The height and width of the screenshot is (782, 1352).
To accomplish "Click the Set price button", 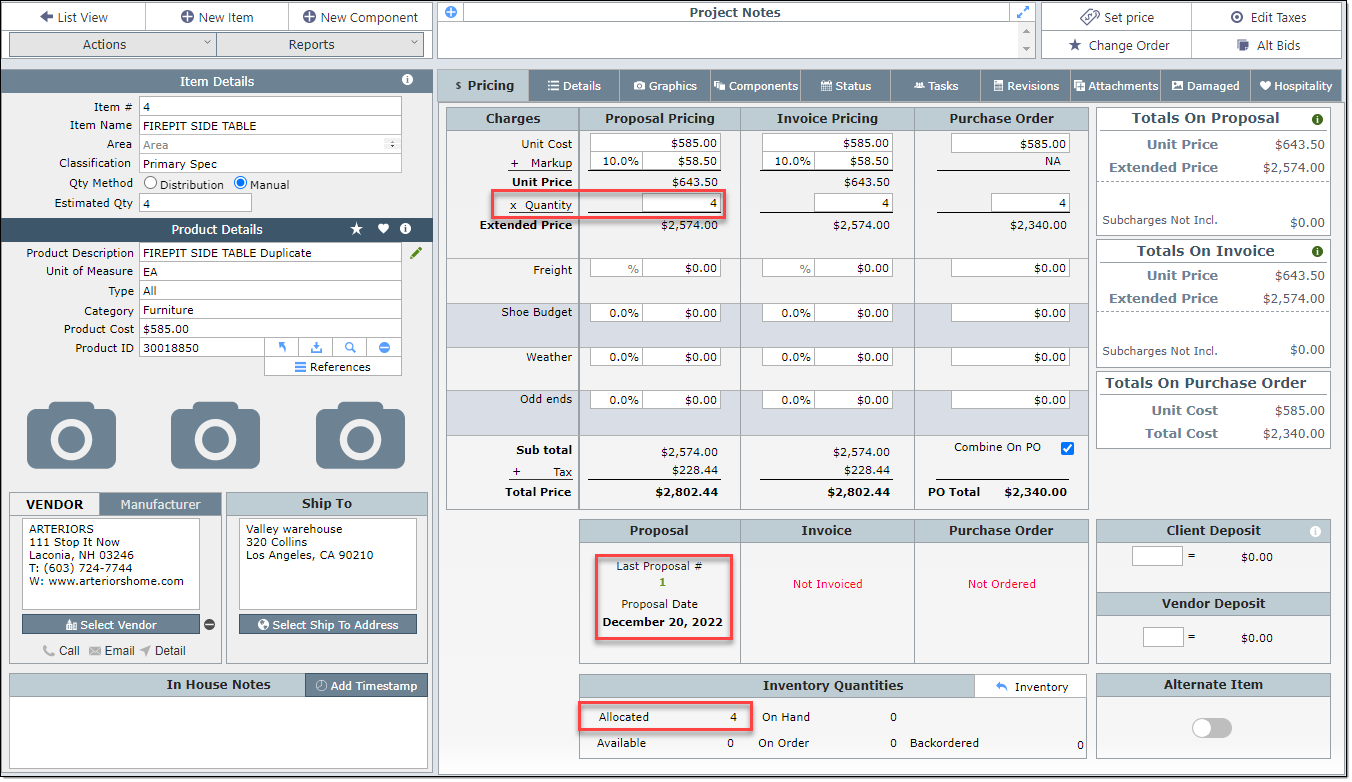I will (1116, 17).
